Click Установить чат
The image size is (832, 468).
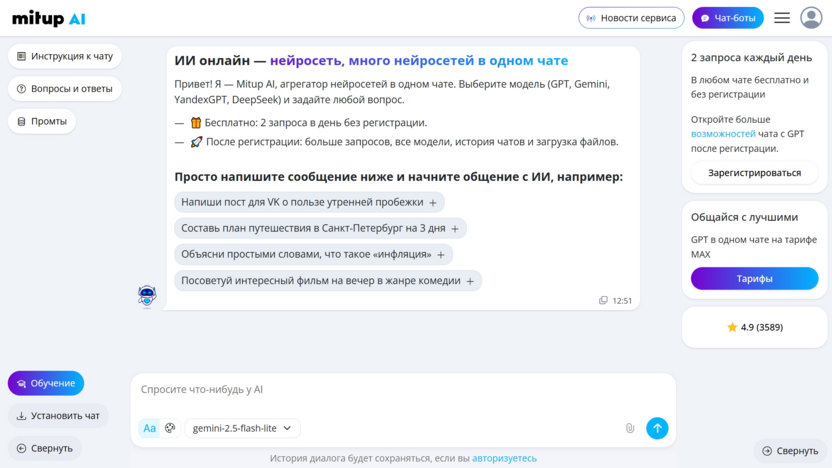click(x=58, y=416)
